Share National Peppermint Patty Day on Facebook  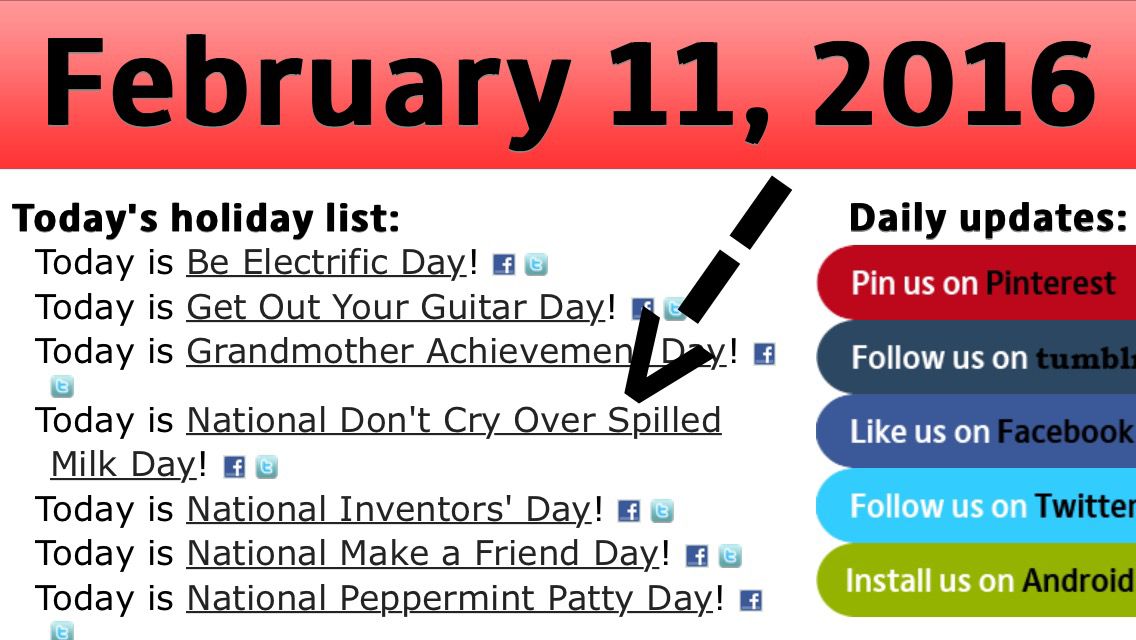[750, 601]
